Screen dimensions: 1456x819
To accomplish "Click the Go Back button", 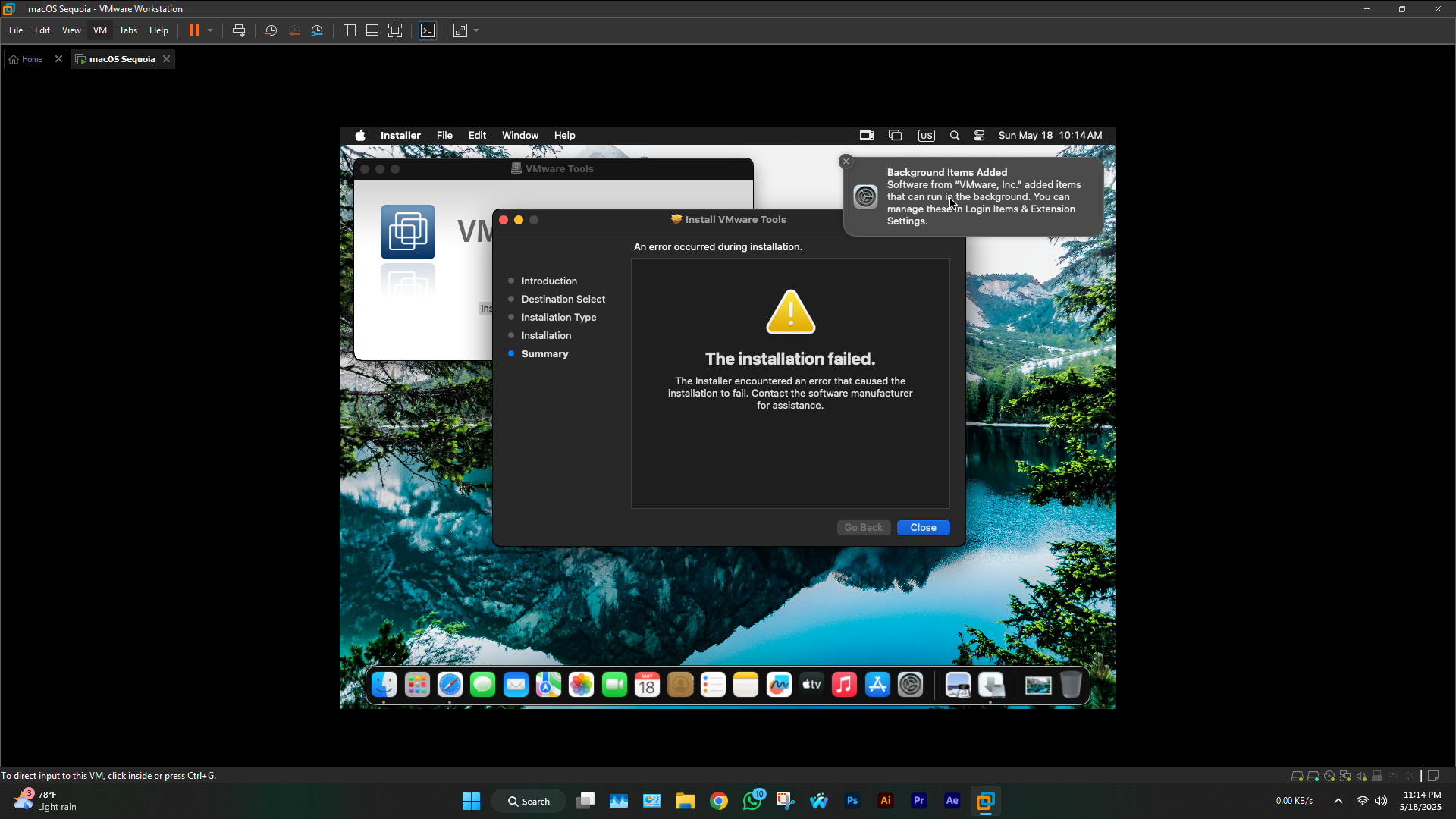I will click(863, 528).
